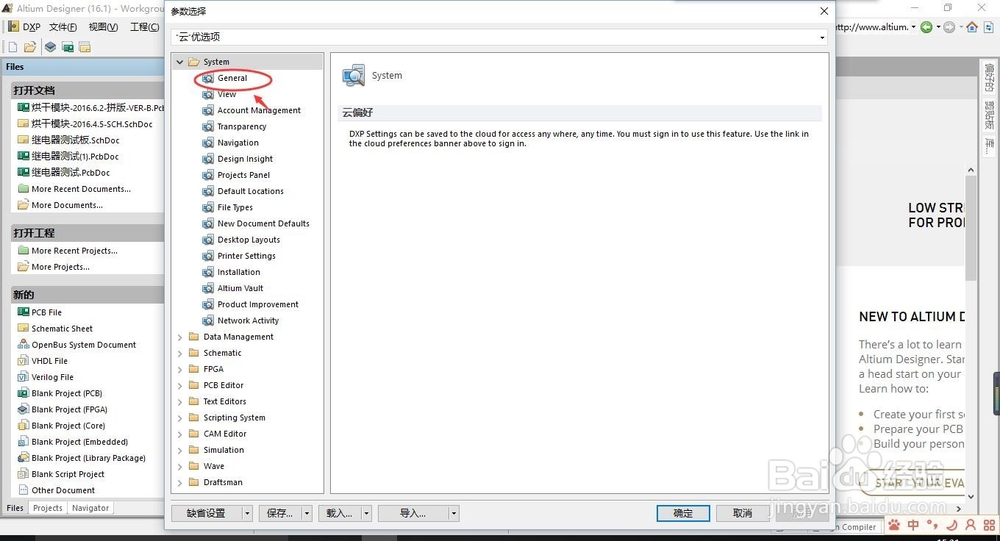The width and height of the screenshot is (1000, 541).
Task: Open the DXP menu
Action: tap(24, 27)
